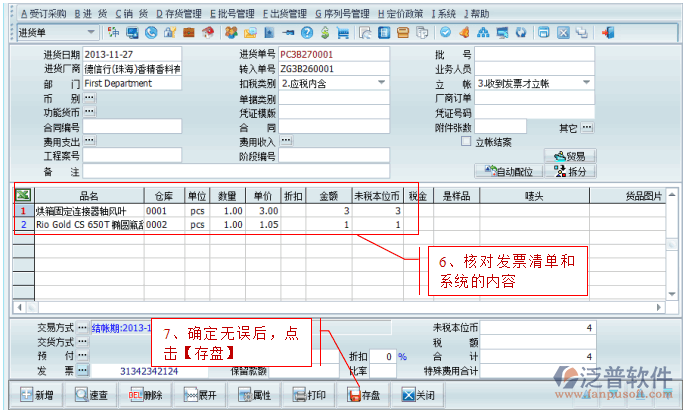Click the 存盘 save button
This screenshot has height=410, width=683.
pyautogui.click(x=364, y=395)
